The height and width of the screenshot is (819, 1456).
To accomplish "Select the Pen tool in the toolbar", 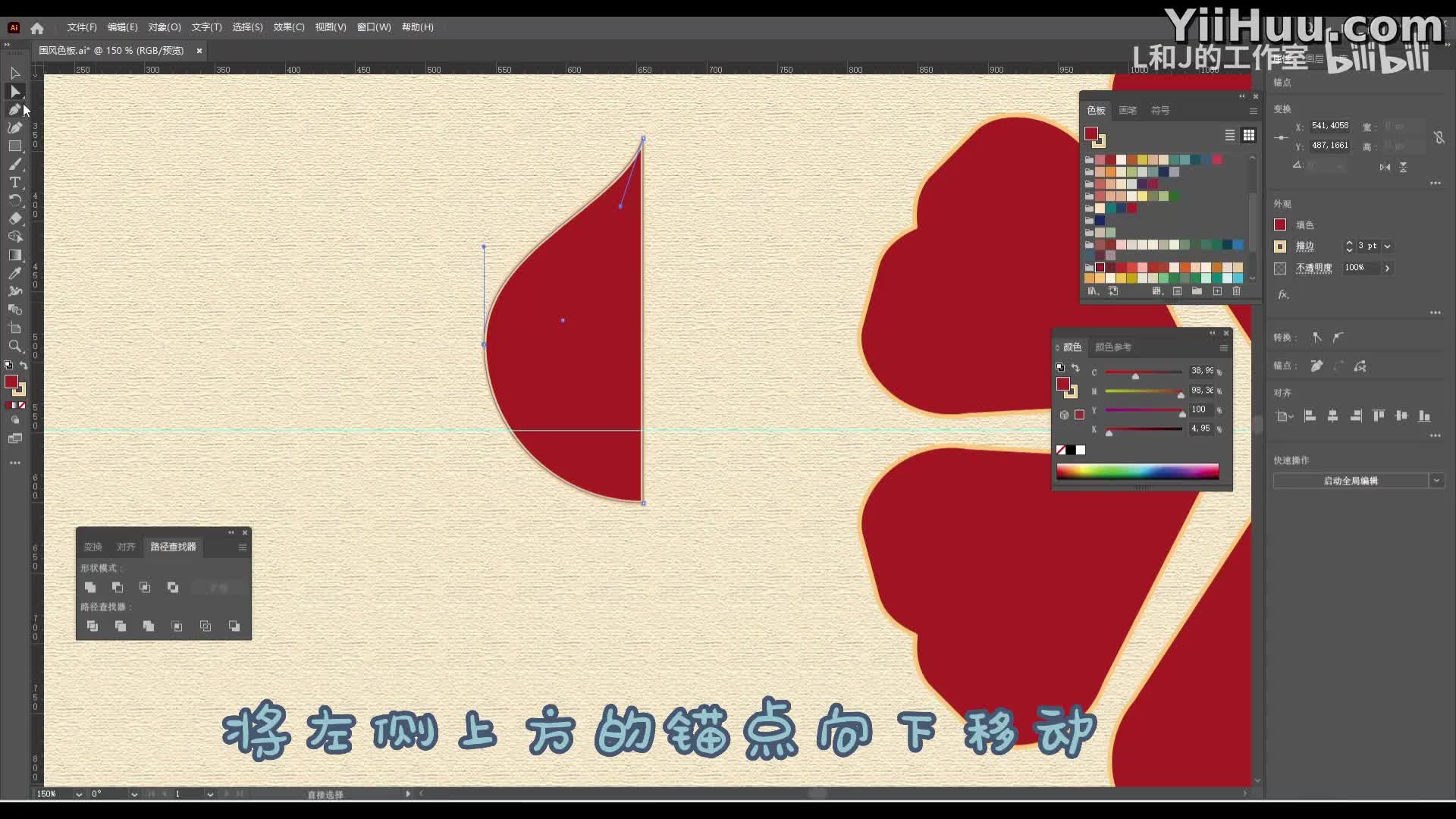I will coord(15,109).
